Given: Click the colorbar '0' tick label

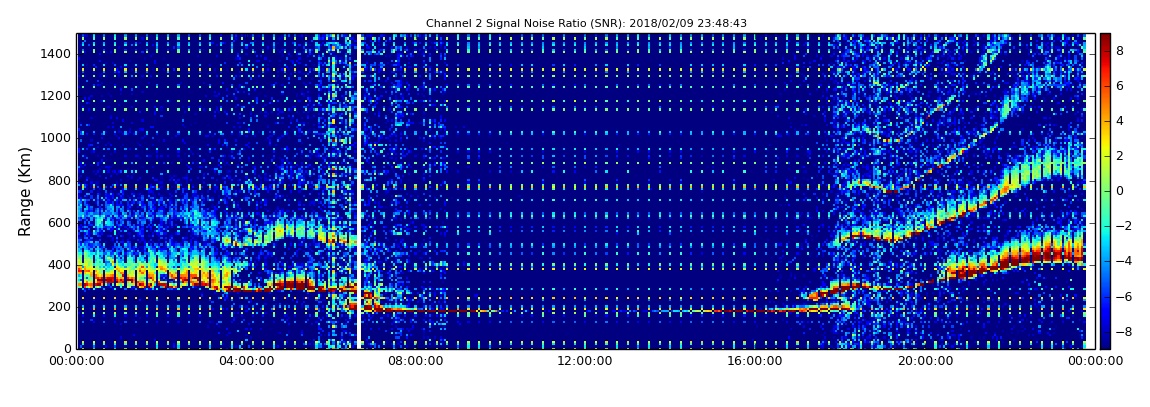Looking at the screenshot, I should pos(1120,191).
